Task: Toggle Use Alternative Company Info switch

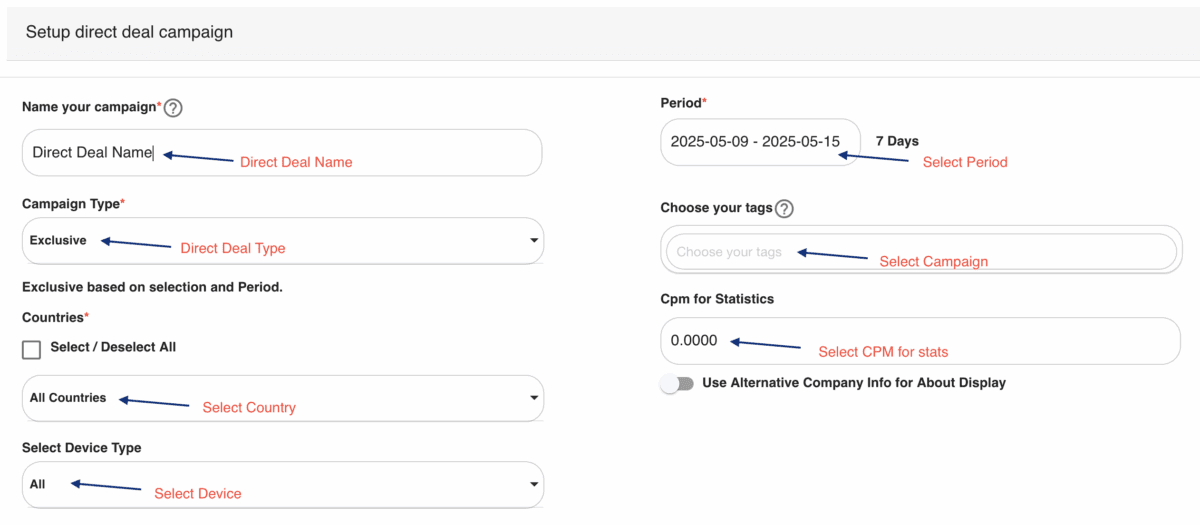Action: tap(677, 383)
